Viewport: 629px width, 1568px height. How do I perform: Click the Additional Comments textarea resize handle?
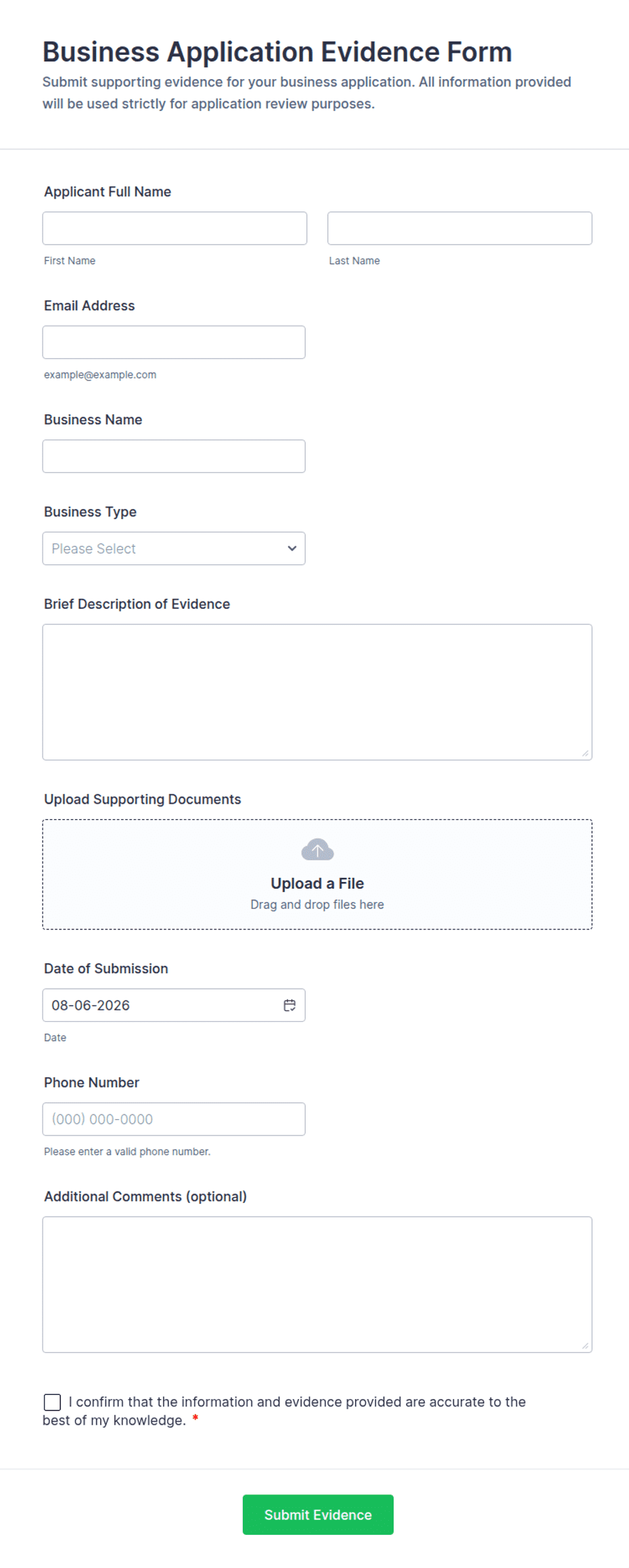(x=585, y=1346)
